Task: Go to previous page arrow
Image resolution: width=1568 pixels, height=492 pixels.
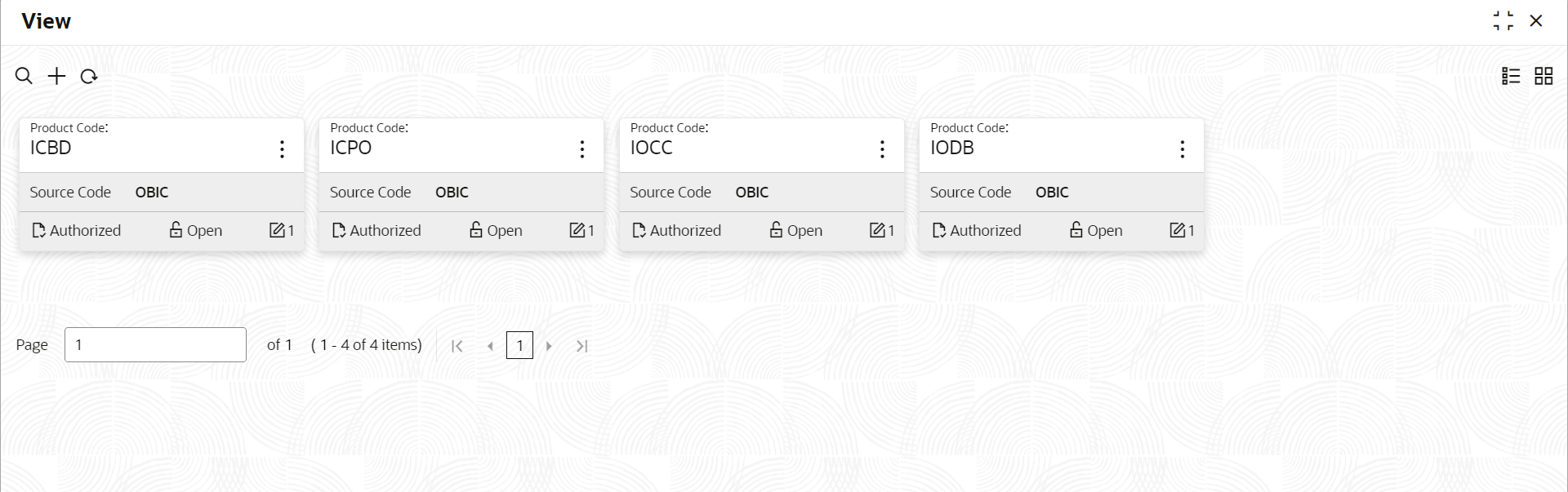Action: coord(490,346)
